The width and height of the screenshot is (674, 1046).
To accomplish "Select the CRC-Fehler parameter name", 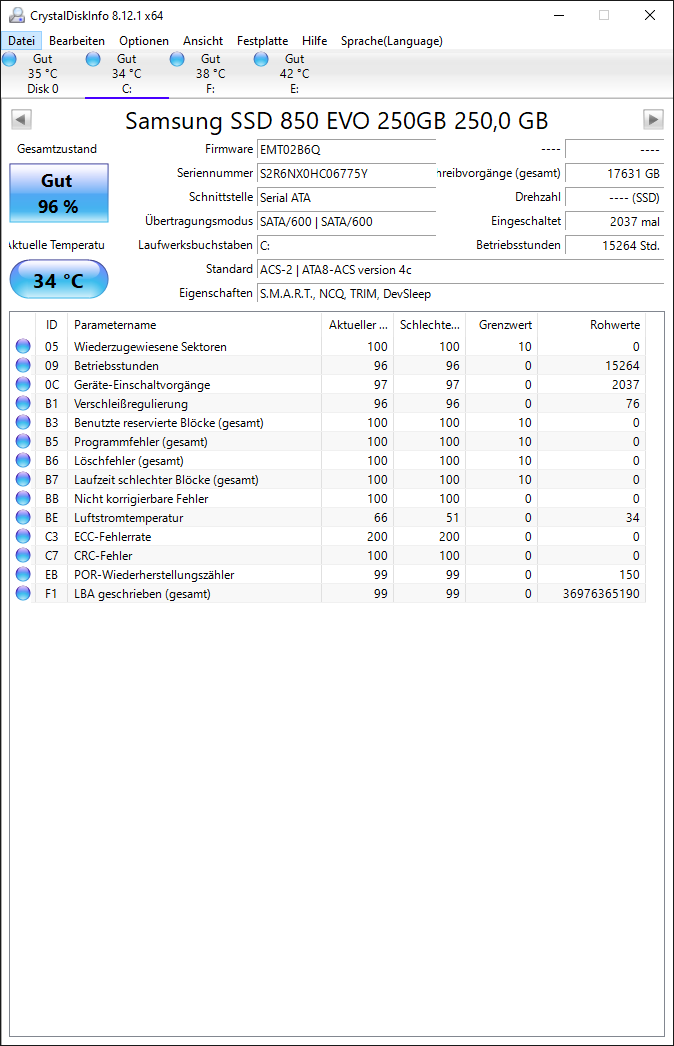I will pyautogui.click(x=103, y=556).
